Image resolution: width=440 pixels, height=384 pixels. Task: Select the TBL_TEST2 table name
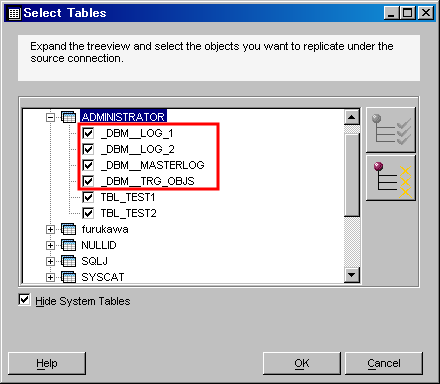[x=128, y=213]
